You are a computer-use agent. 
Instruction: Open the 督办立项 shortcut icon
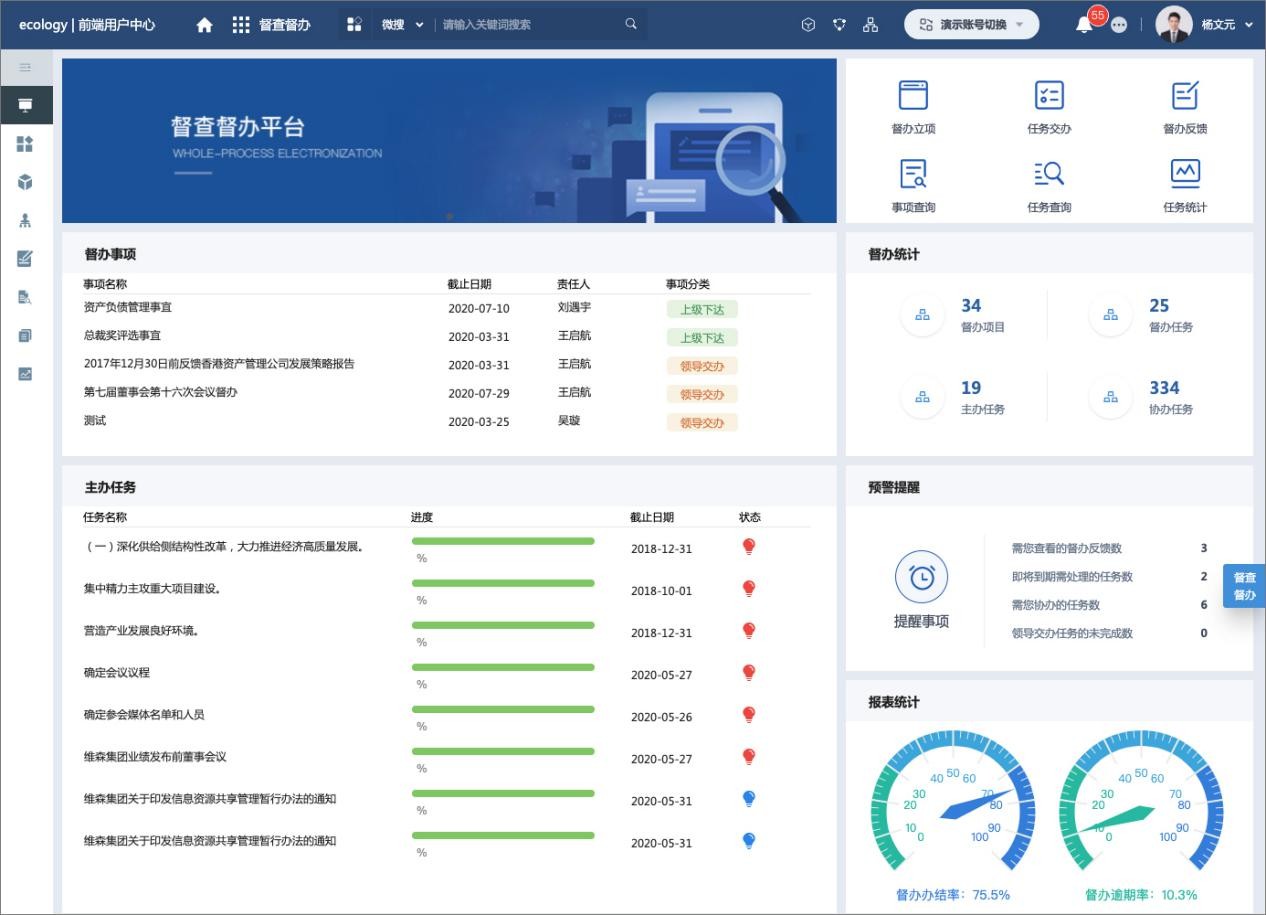pos(913,96)
